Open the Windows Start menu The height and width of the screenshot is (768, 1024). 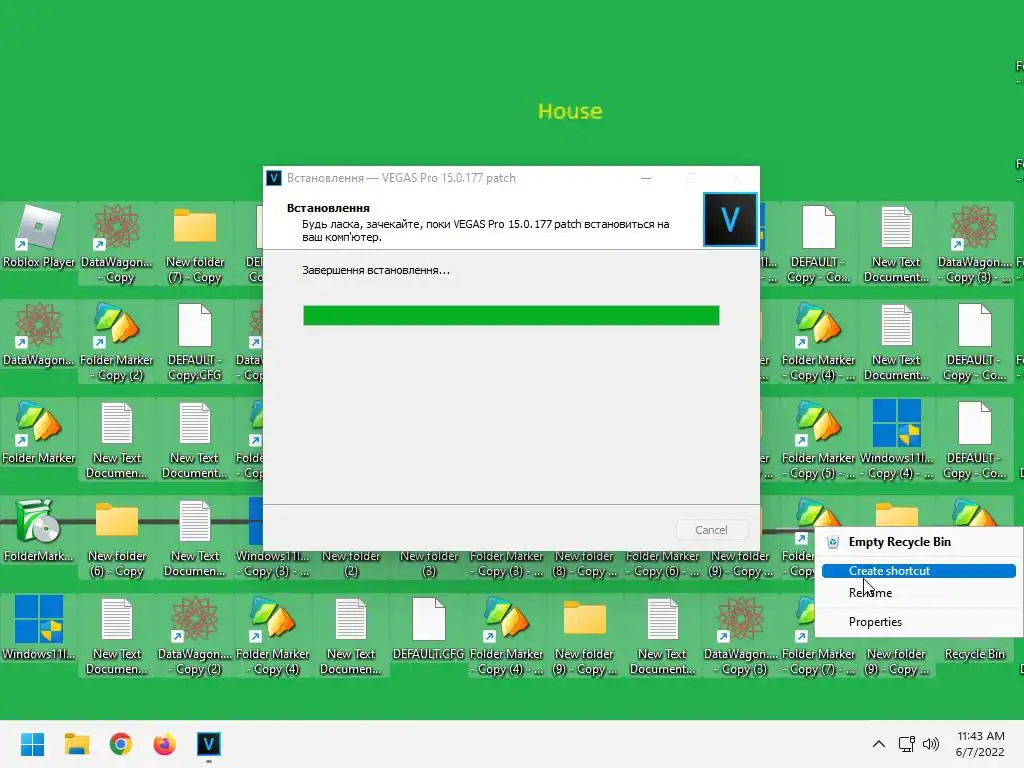[x=32, y=744]
